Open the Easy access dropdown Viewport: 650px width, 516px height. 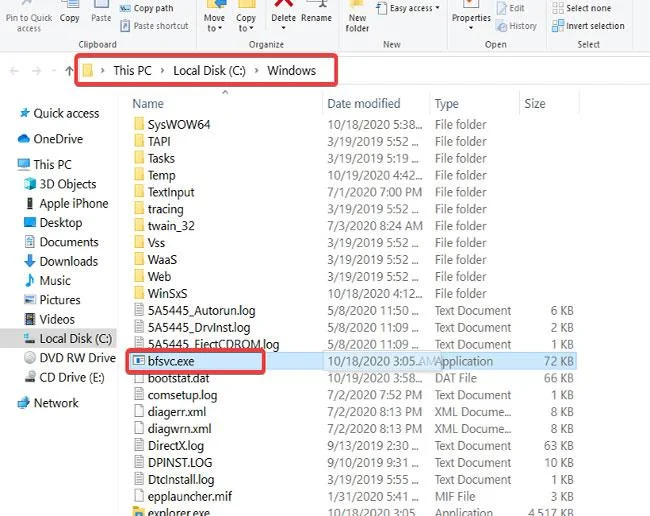(408, 8)
